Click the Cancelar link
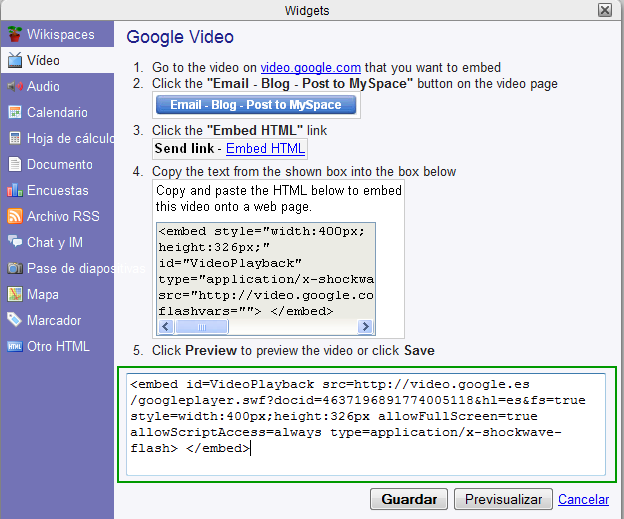This screenshot has width=624, height=519. point(583,499)
